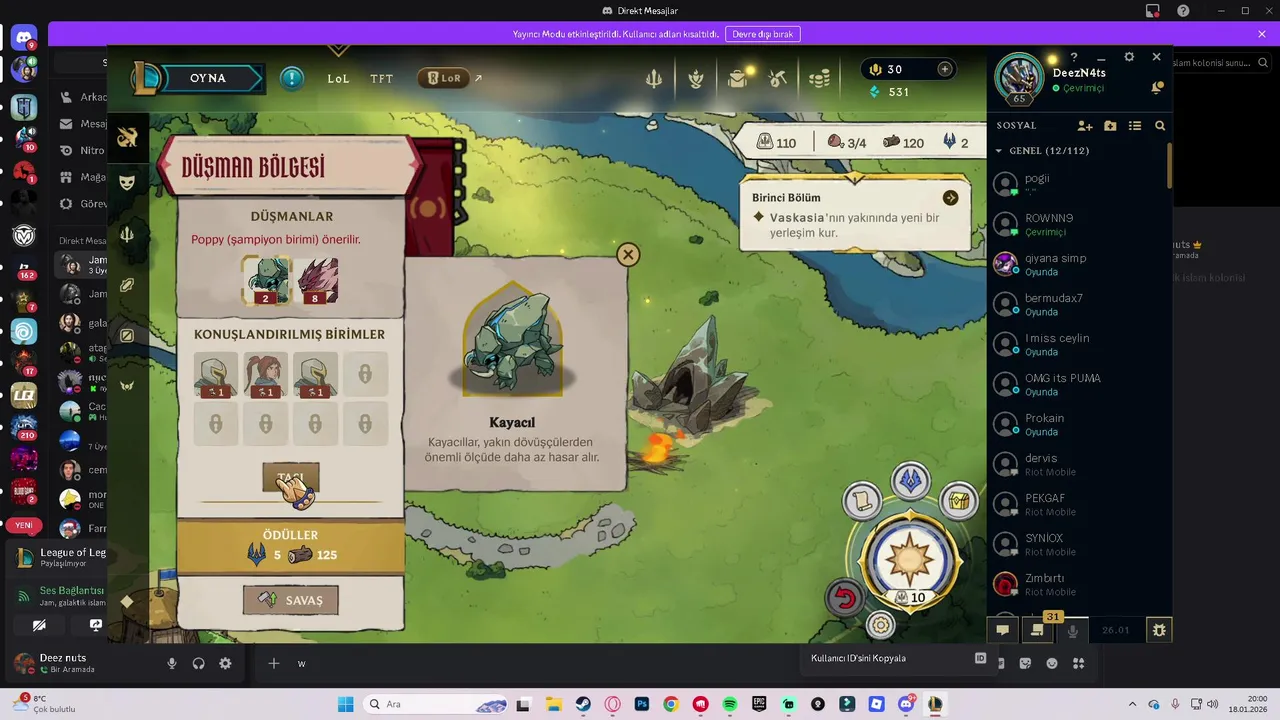Close the Kayacıl enemy info popup
This screenshot has width=1280, height=720.
pos(628,255)
